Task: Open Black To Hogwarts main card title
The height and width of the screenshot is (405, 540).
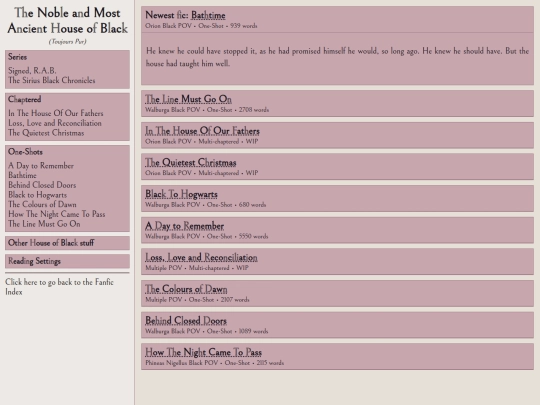Action: [x=181, y=194]
